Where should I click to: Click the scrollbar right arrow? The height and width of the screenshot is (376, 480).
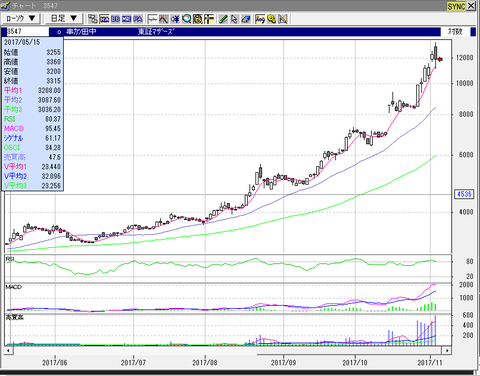coord(447,350)
